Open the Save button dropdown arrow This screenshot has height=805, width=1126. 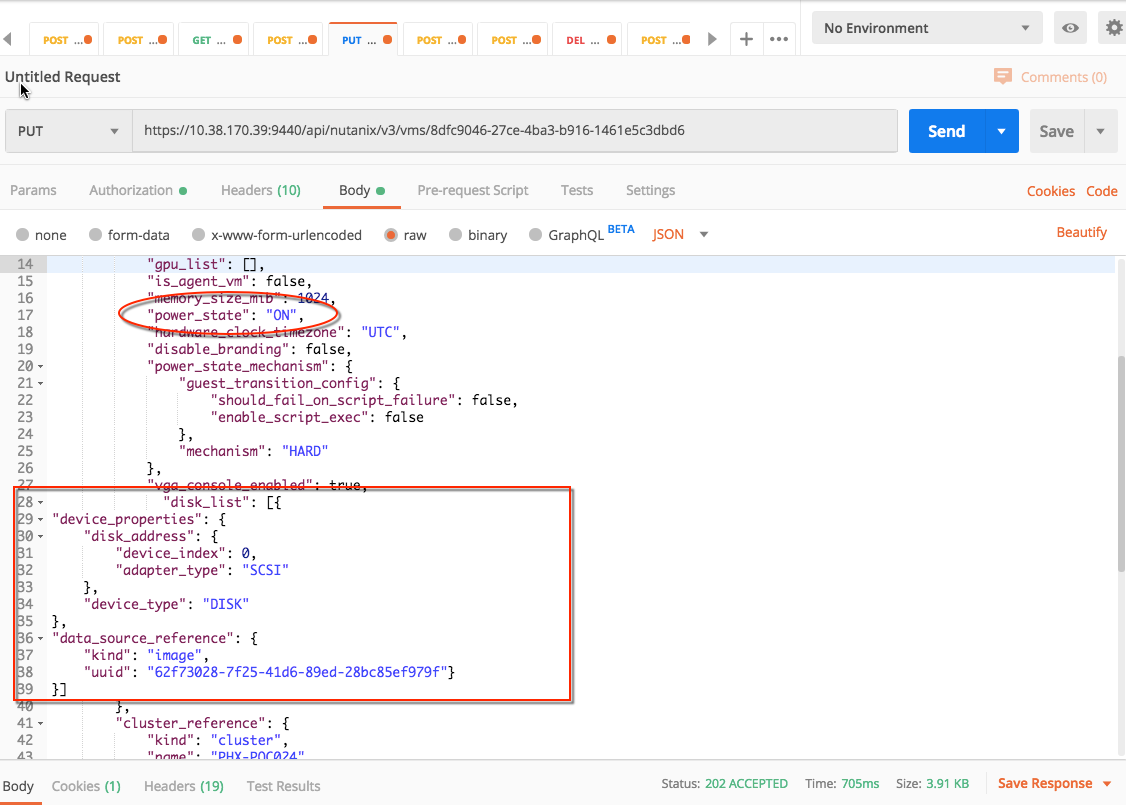pos(1100,131)
